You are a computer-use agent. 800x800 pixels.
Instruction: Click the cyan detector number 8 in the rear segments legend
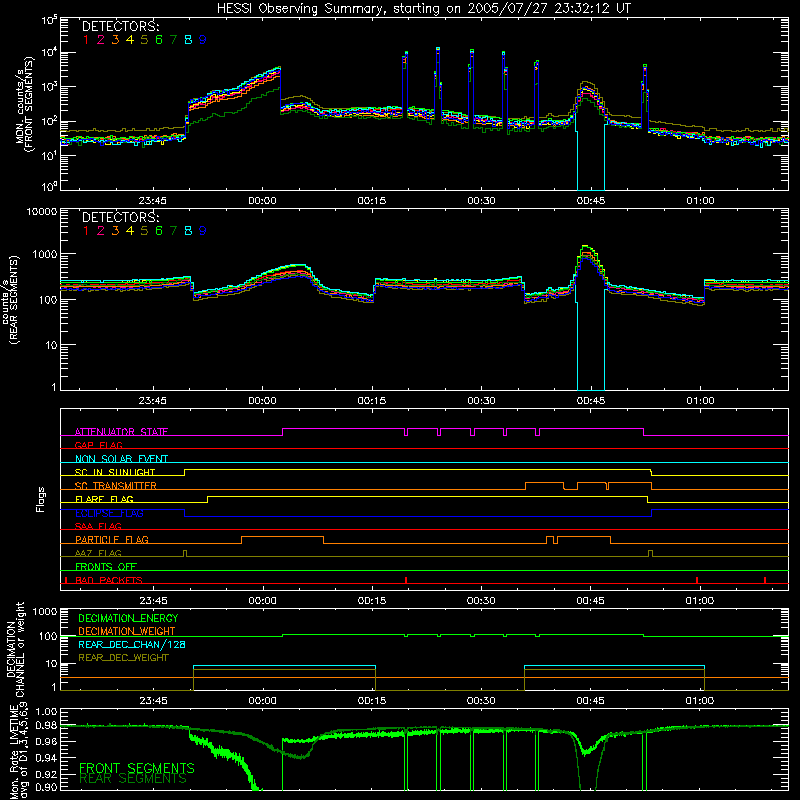[188, 231]
